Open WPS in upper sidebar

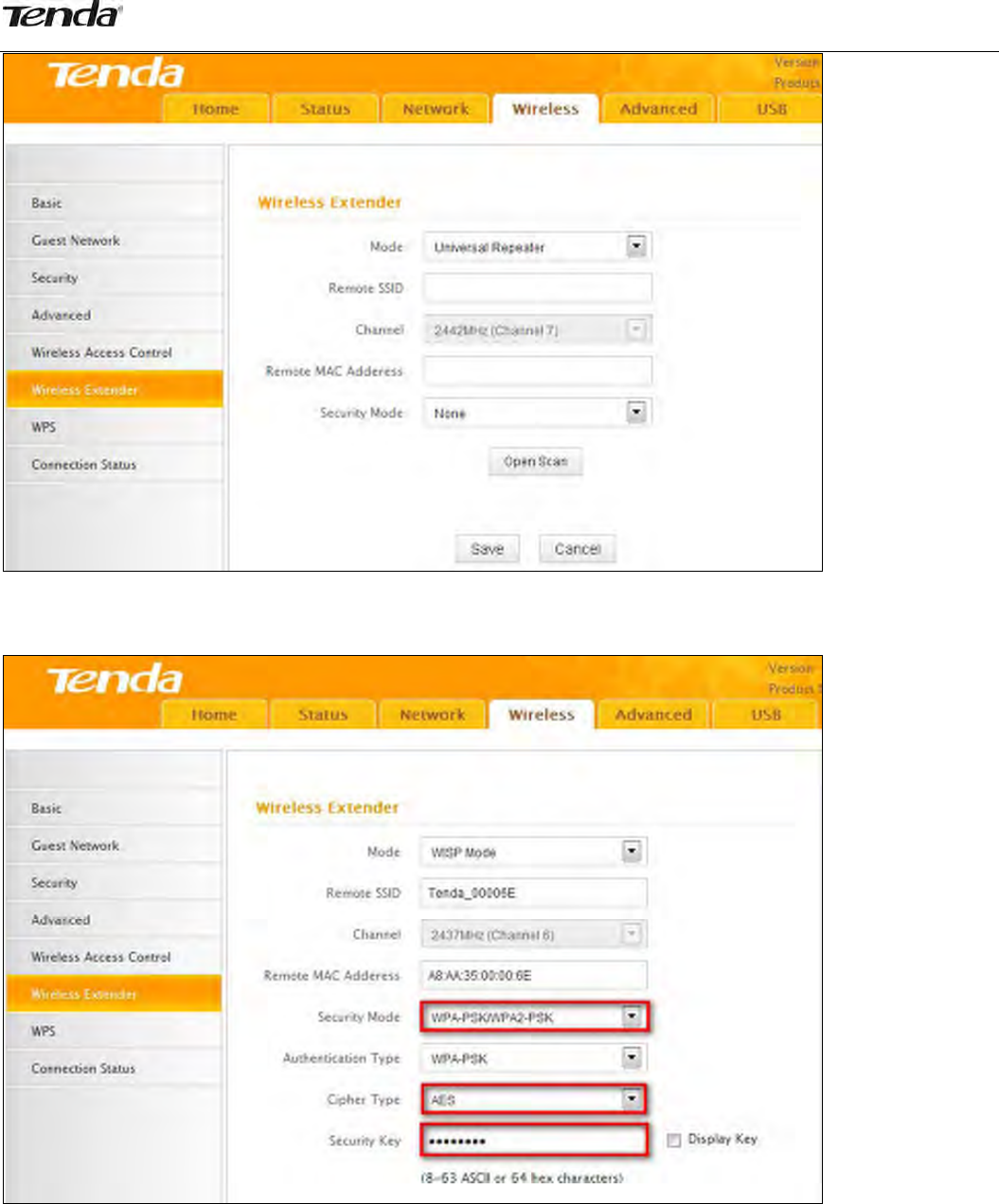click(x=115, y=427)
